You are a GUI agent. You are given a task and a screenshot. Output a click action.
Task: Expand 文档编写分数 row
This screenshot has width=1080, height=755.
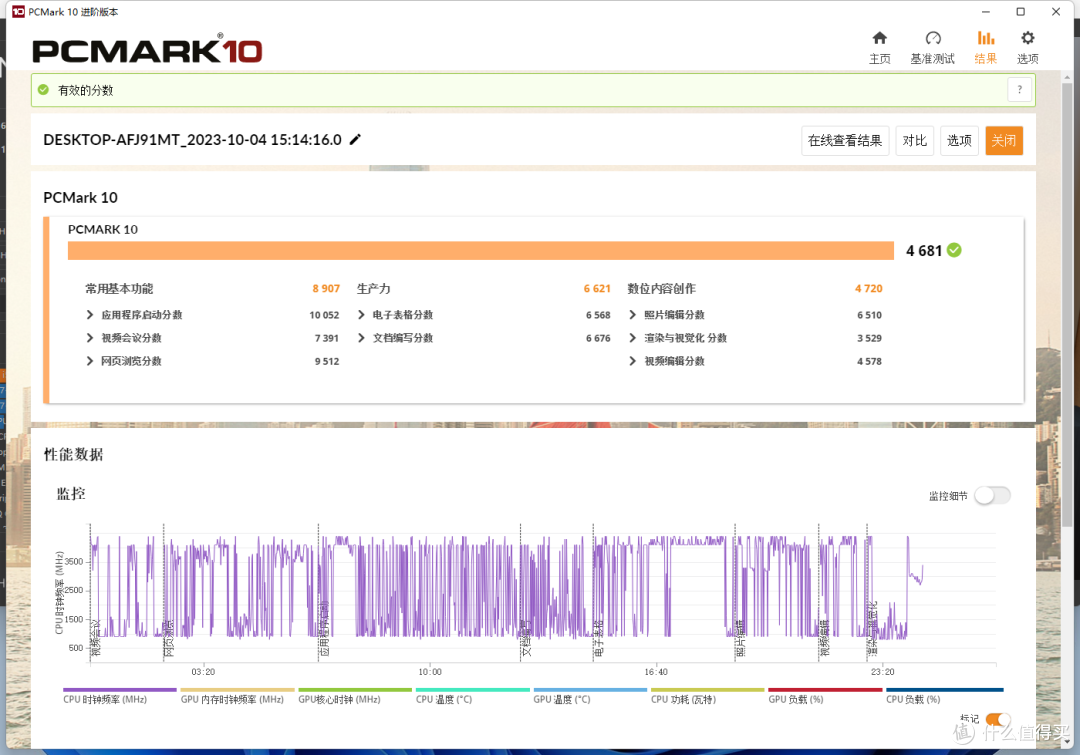(362, 338)
